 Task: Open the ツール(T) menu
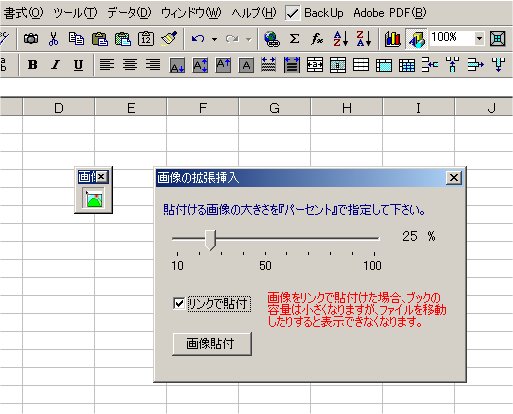click(x=75, y=13)
